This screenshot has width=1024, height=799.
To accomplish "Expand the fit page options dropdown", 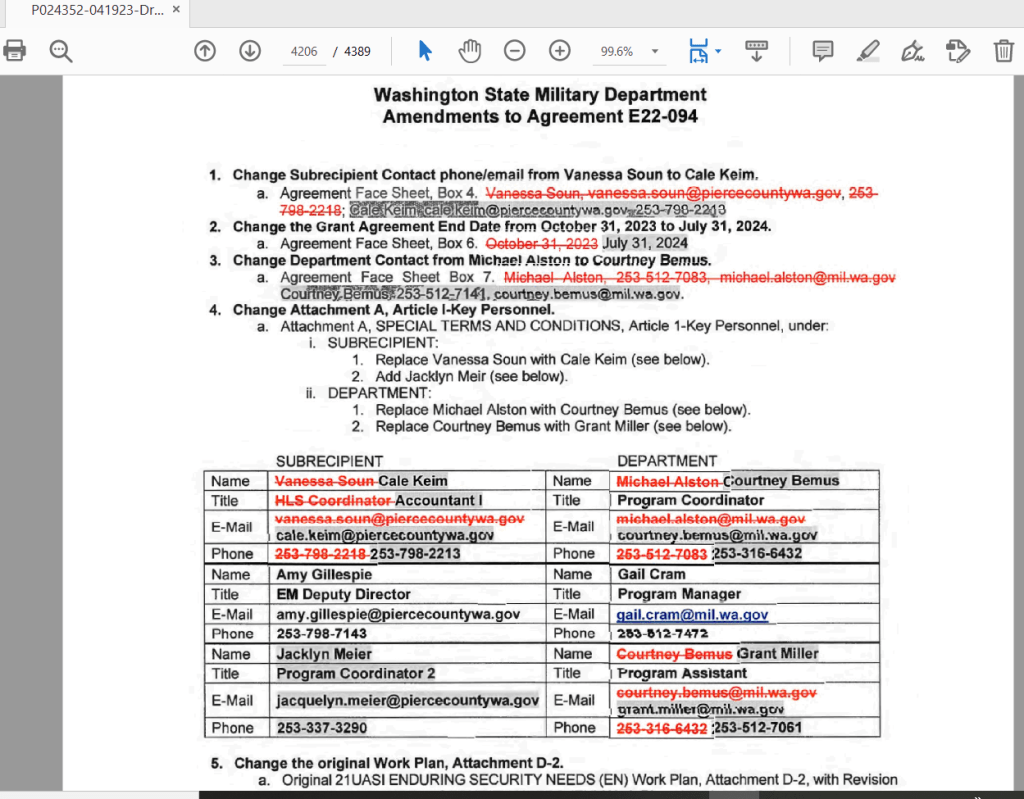I will [x=718, y=51].
